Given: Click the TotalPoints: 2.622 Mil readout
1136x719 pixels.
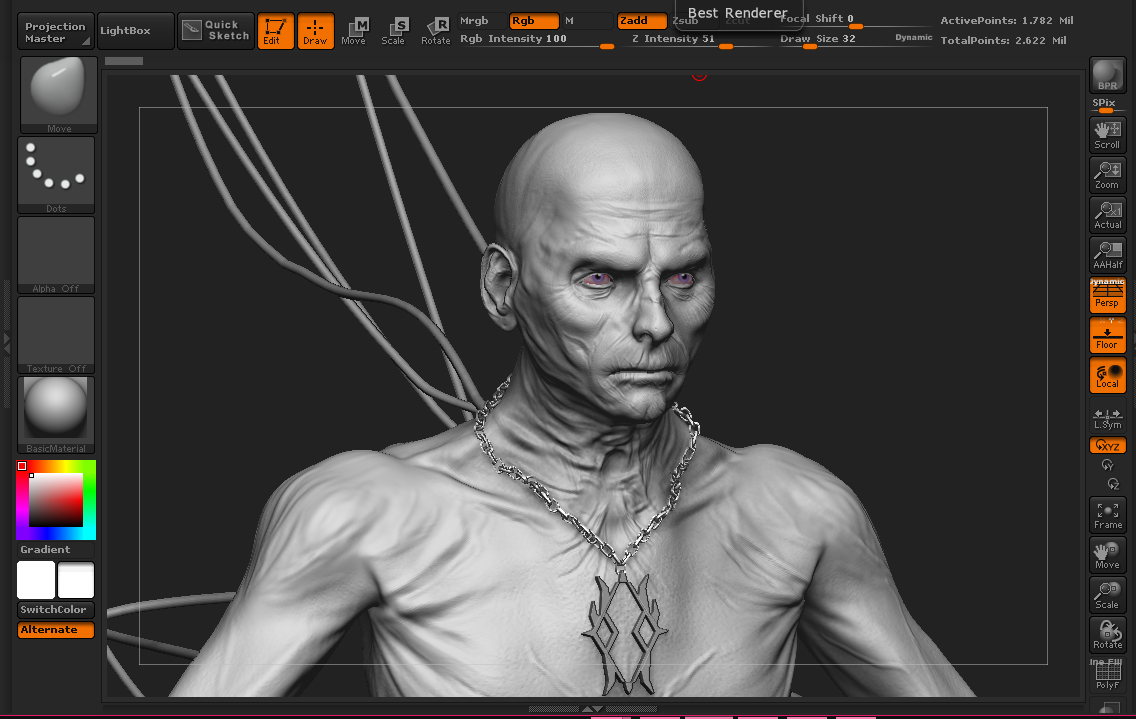Looking at the screenshot, I should coord(1003,41).
